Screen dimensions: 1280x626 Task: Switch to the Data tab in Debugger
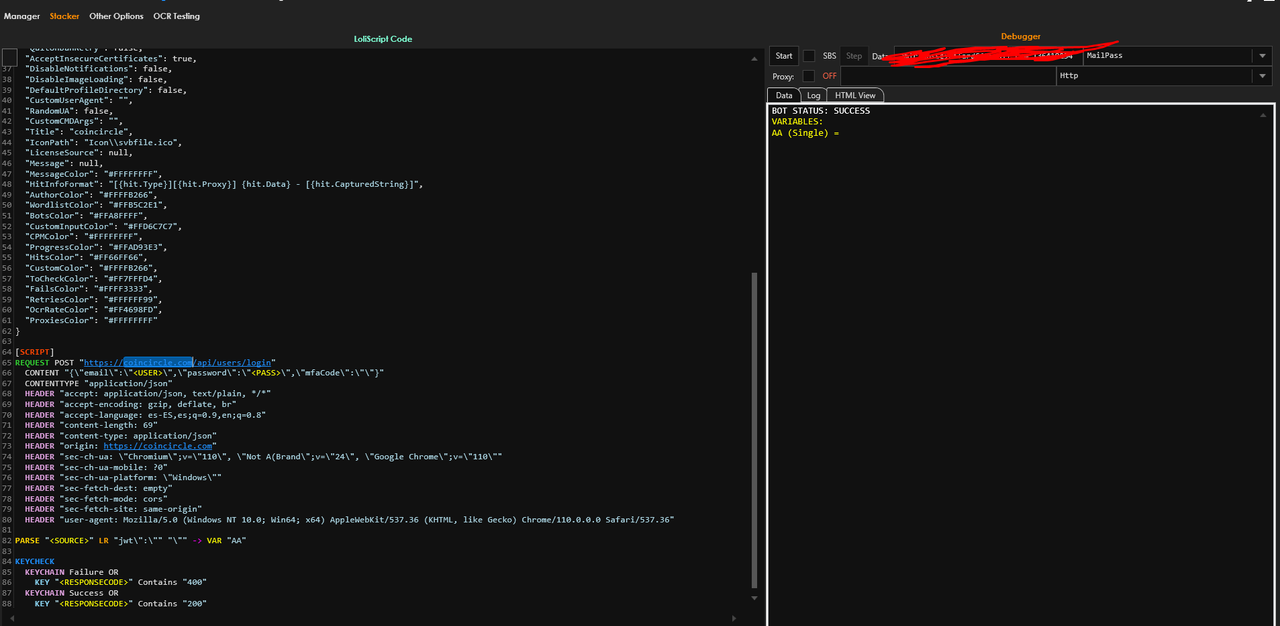point(784,95)
